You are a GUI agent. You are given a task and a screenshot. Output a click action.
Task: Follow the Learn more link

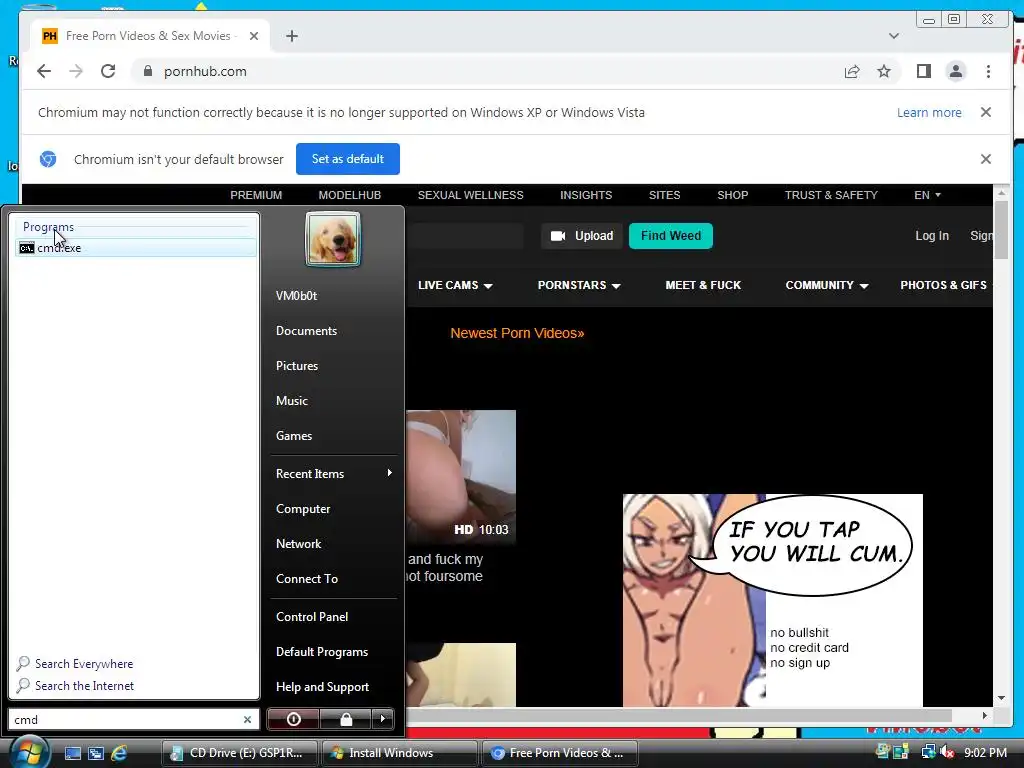coord(929,112)
